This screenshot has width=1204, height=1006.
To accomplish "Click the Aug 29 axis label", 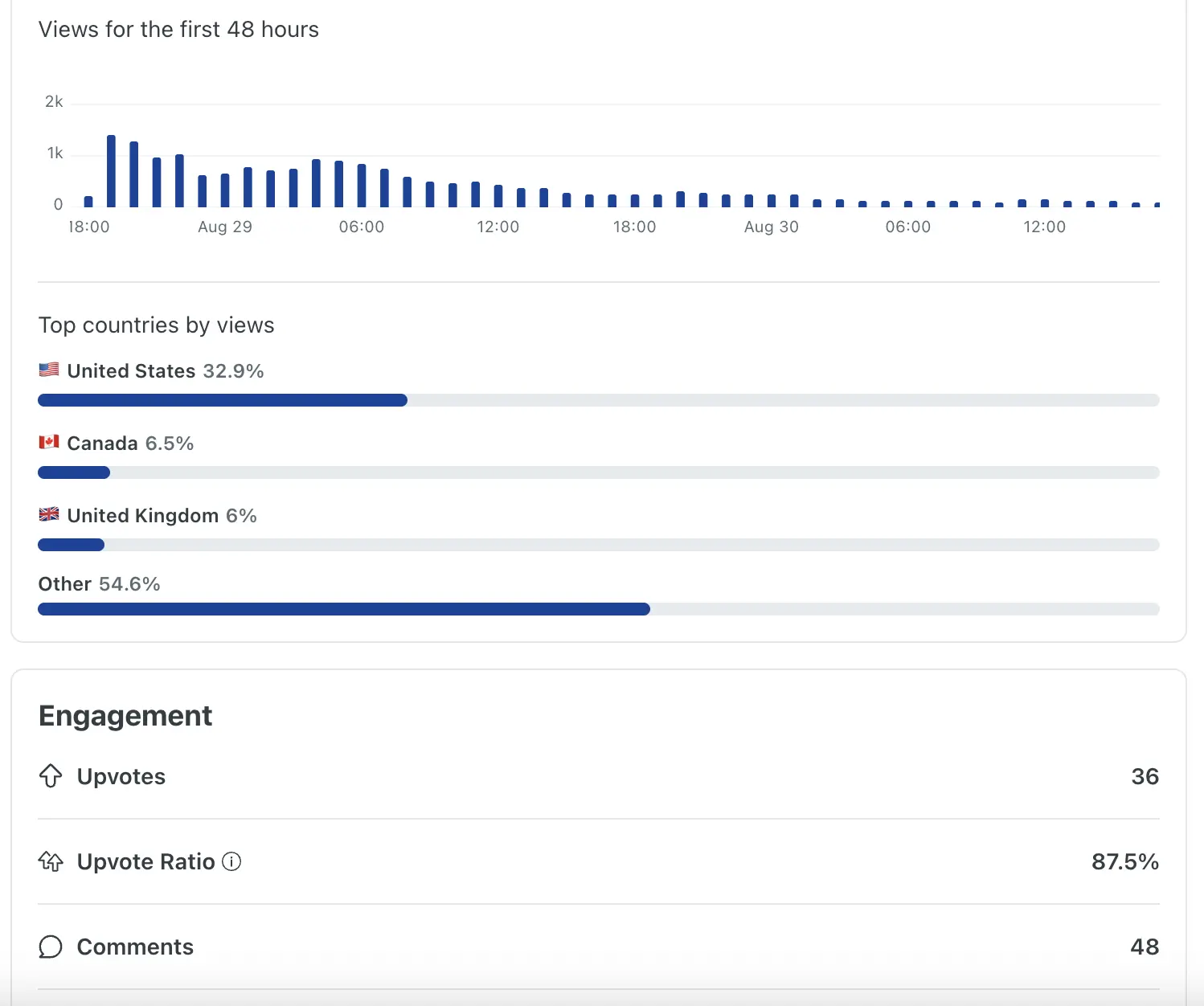I will [x=225, y=227].
